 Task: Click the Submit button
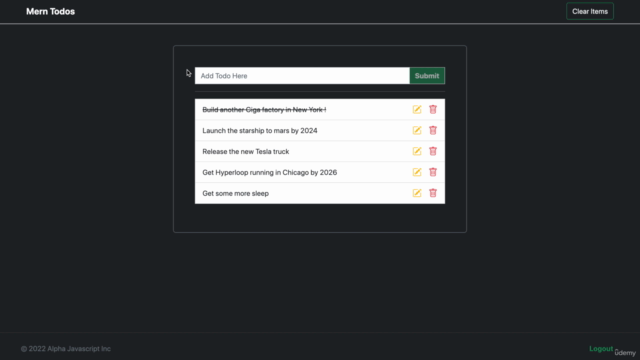click(427, 76)
